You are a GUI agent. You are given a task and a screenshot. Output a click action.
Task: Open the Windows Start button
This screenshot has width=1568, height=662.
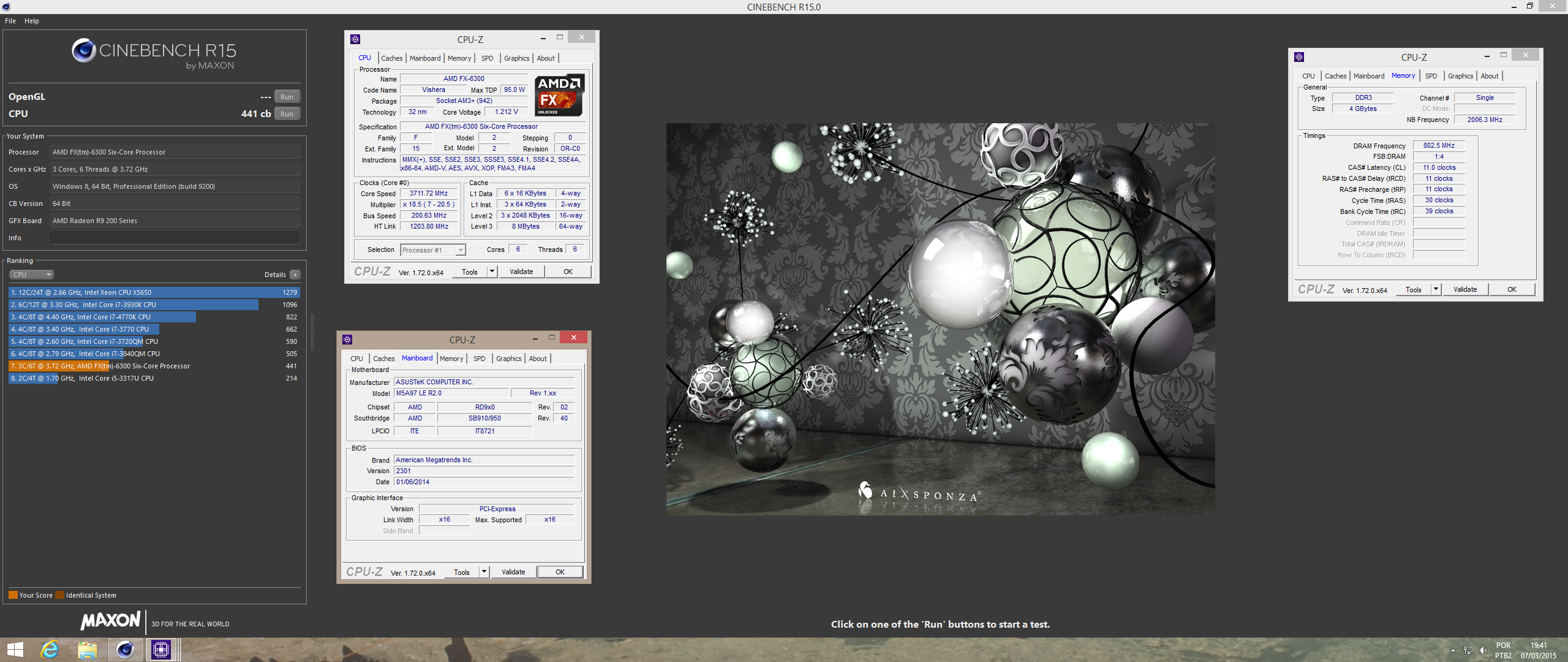coord(15,649)
